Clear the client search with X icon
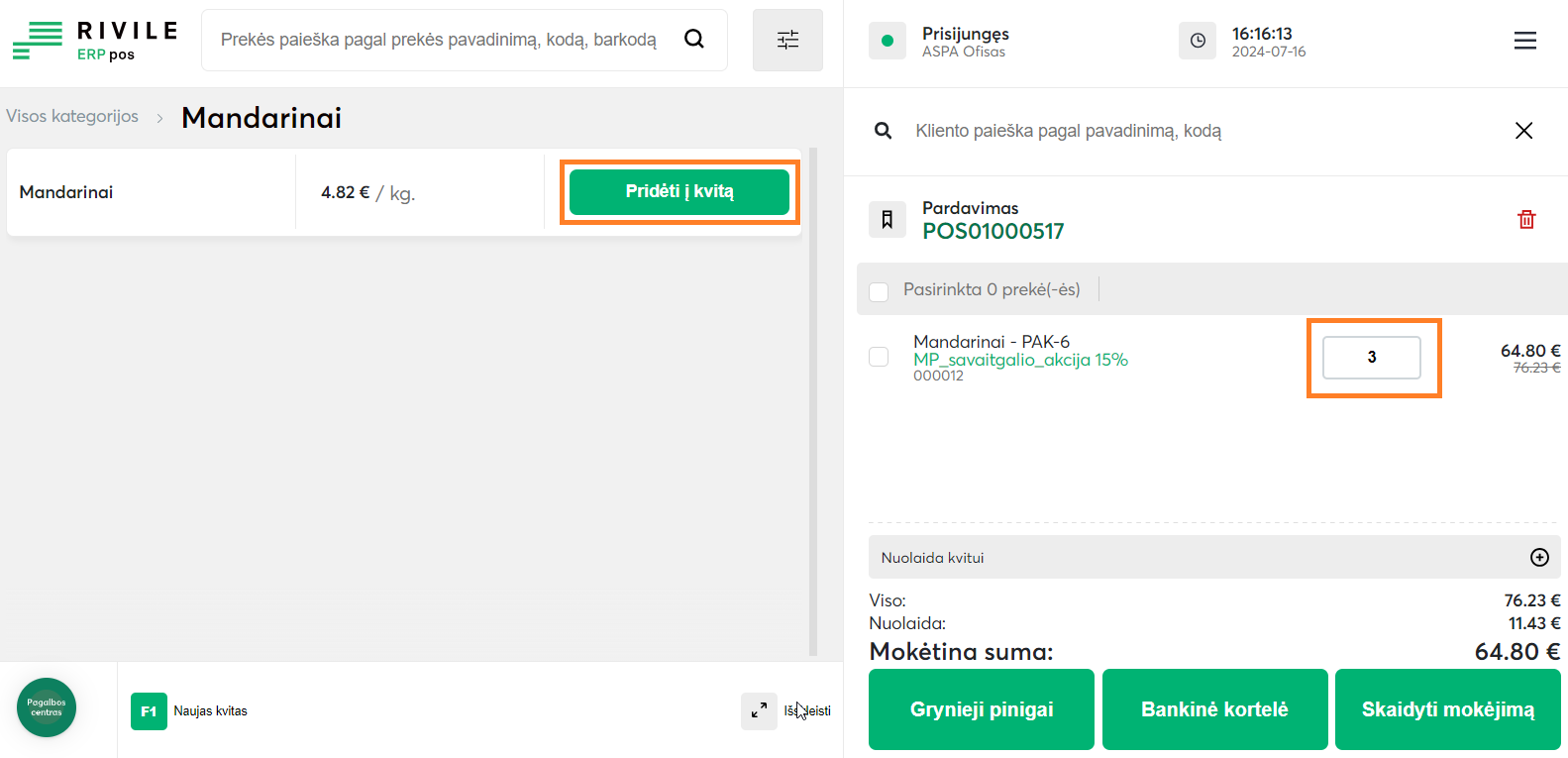 tap(1523, 131)
